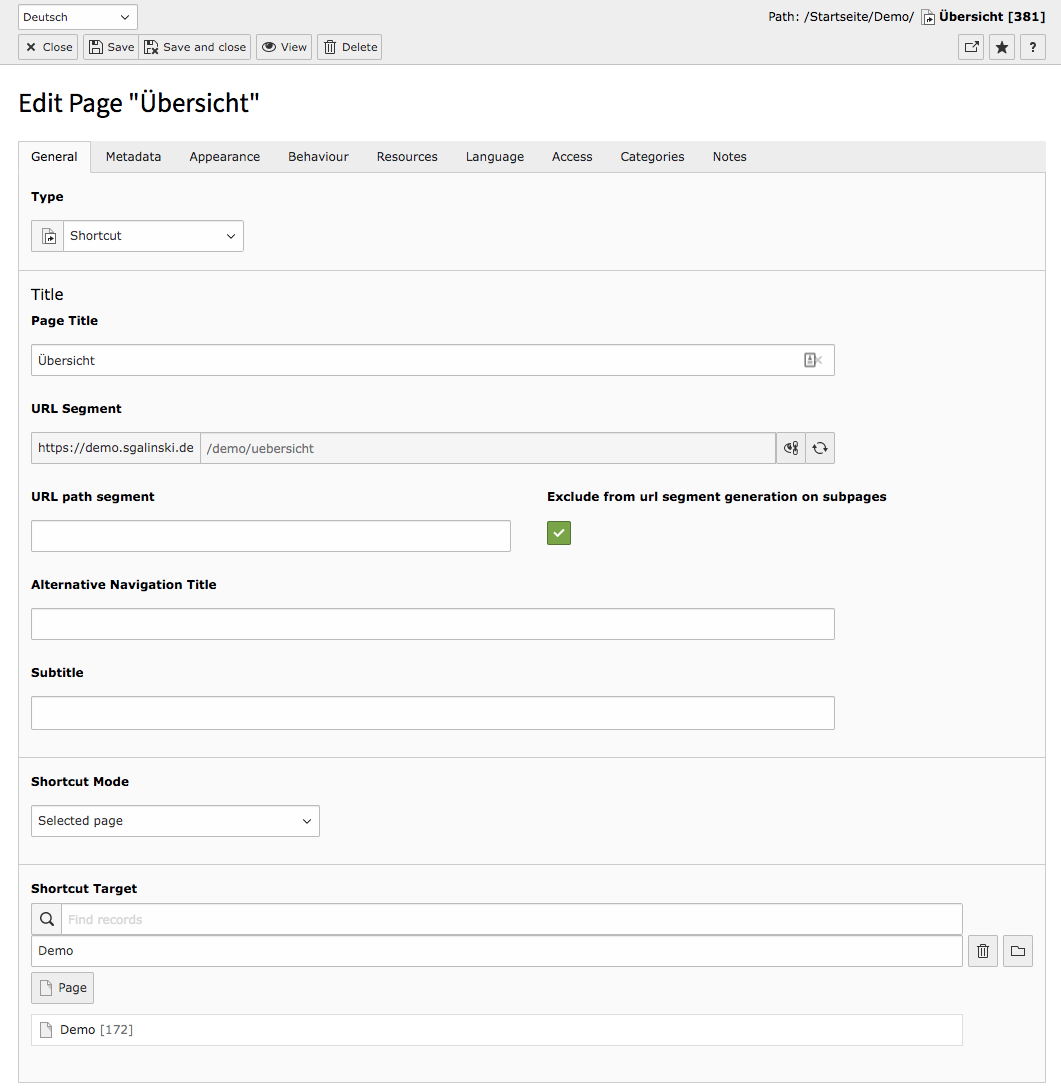The image size is (1061, 1089).
Task: Open help via the question mark icon
Action: coord(1032,47)
